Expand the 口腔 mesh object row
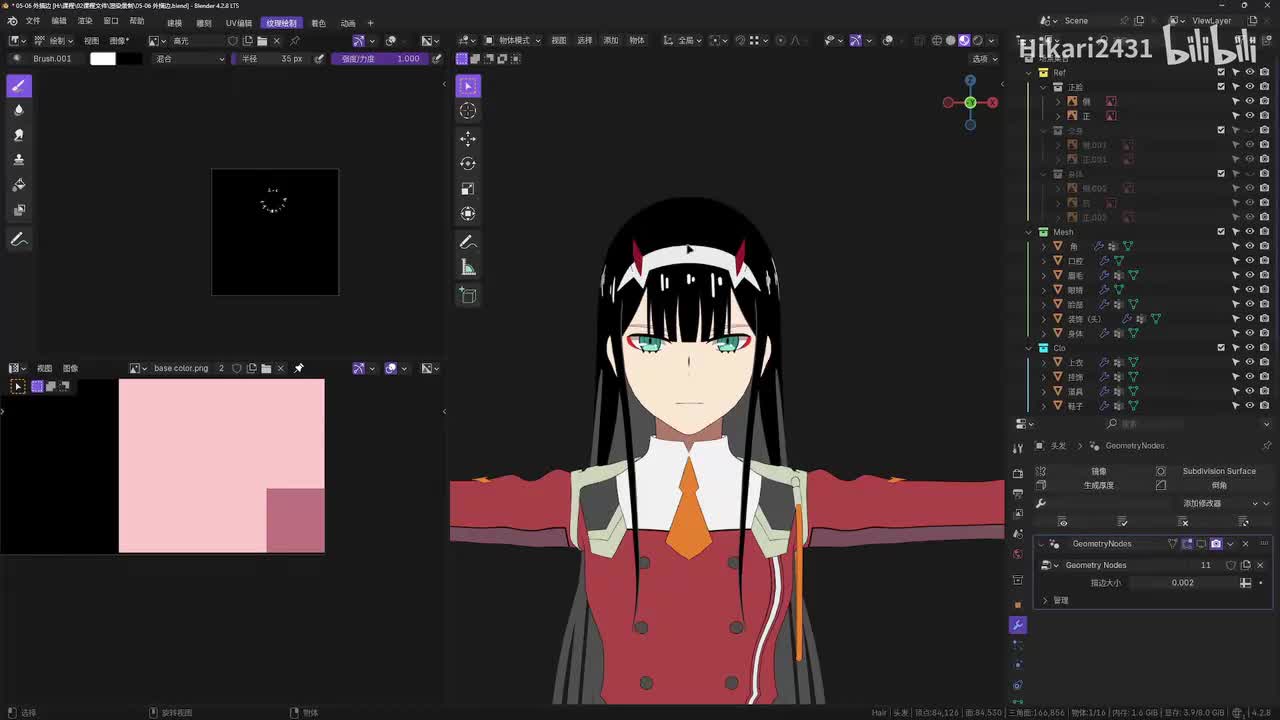The image size is (1280, 720). coord(1045,261)
